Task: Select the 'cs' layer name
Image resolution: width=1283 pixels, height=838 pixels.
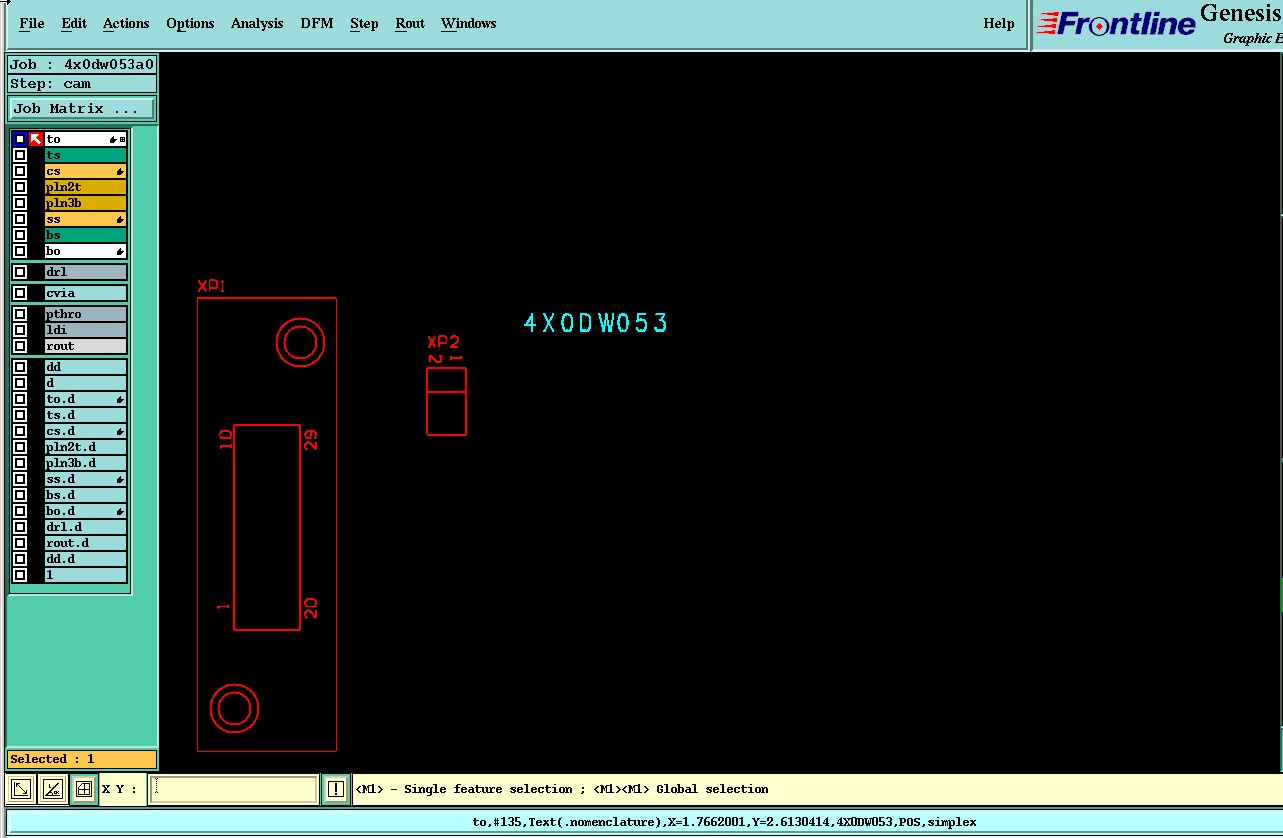Action: point(86,171)
